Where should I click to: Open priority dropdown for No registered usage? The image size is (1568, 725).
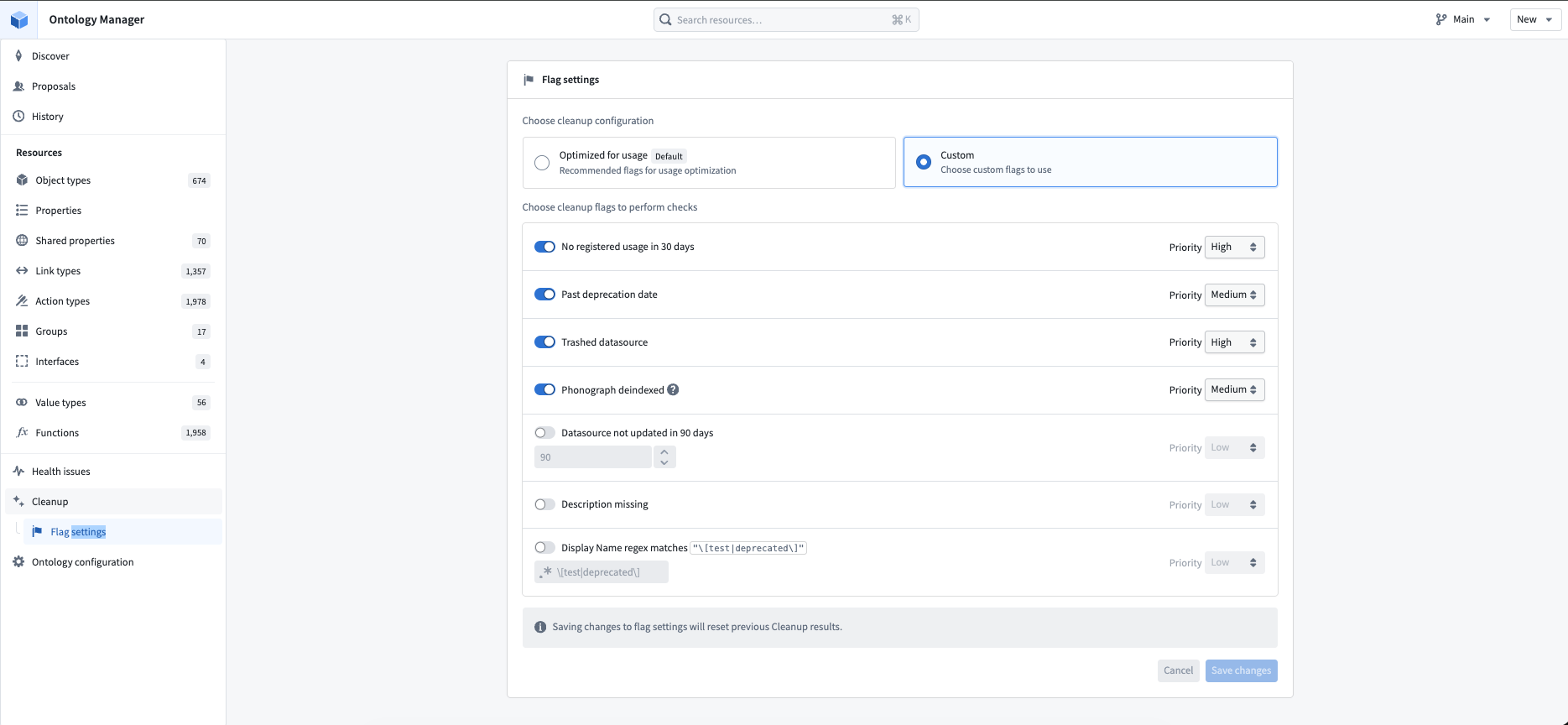(1234, 248)
